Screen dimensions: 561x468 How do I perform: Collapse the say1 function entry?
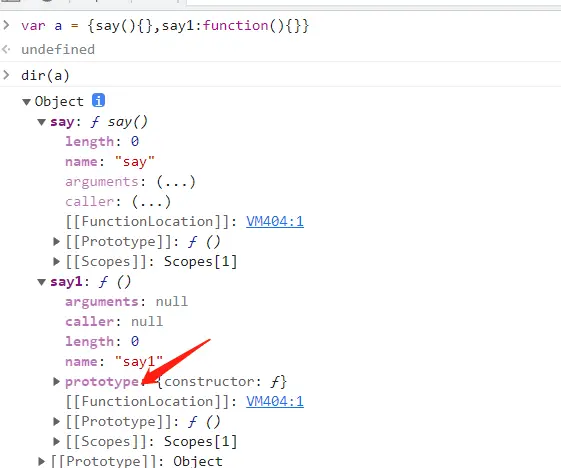coord(42,282)
